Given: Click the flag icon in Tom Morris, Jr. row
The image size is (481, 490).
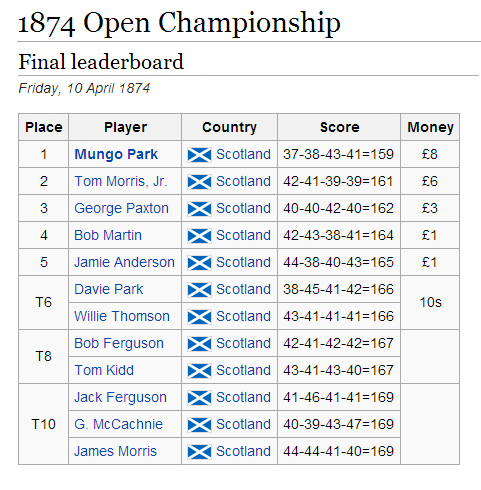Looking at the screenshot, I should [199, 182].
